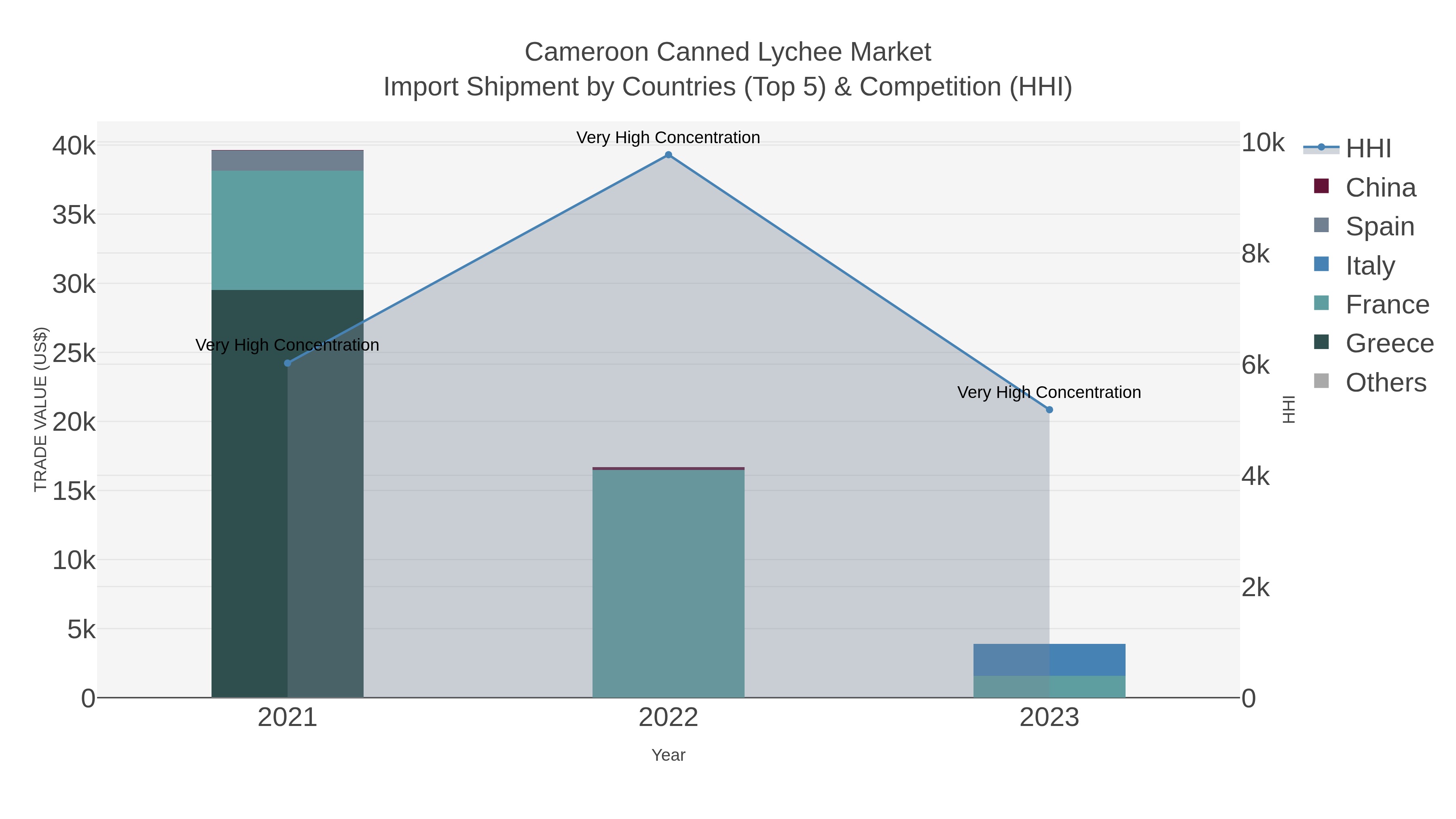Click the HHI data point for 2021
Viewport: 1456px width, 819px height.
[x=287, y=364]
